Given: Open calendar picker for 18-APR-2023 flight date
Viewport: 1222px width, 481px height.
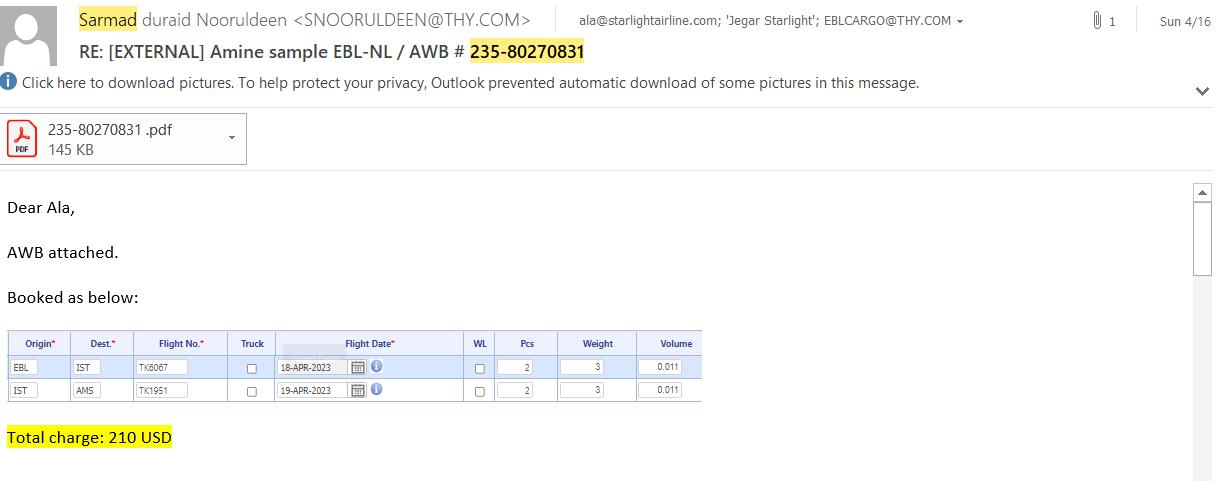Looking at the screenshot, I should (358, 367).
